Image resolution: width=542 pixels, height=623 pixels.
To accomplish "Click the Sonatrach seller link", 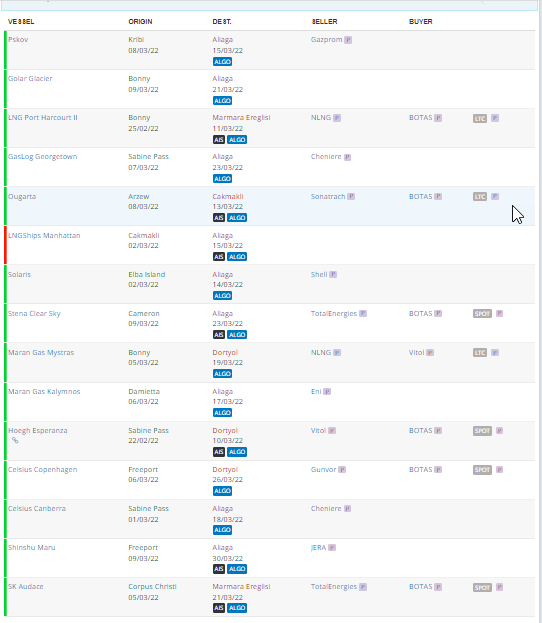I will click(328, 196).
